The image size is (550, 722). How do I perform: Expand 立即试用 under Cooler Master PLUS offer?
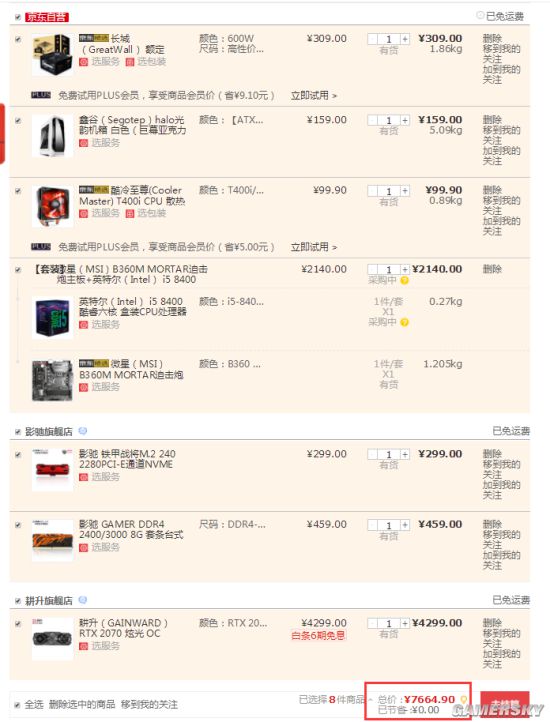pos(314,247)
